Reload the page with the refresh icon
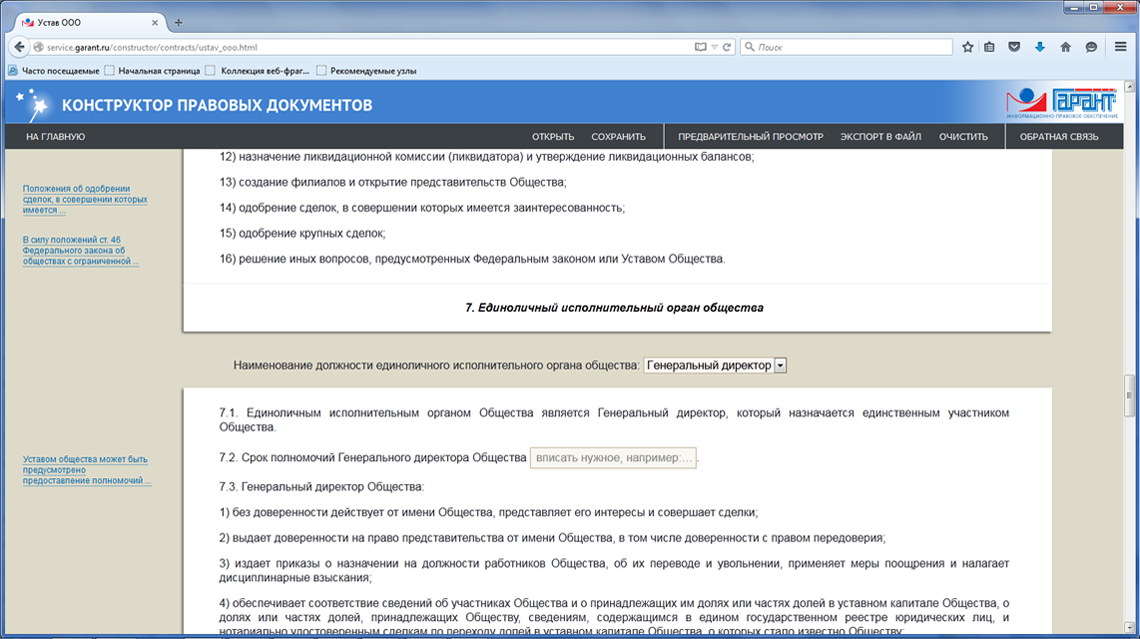1140x639 pixels. pyautogui.click(x=726, y=47)
